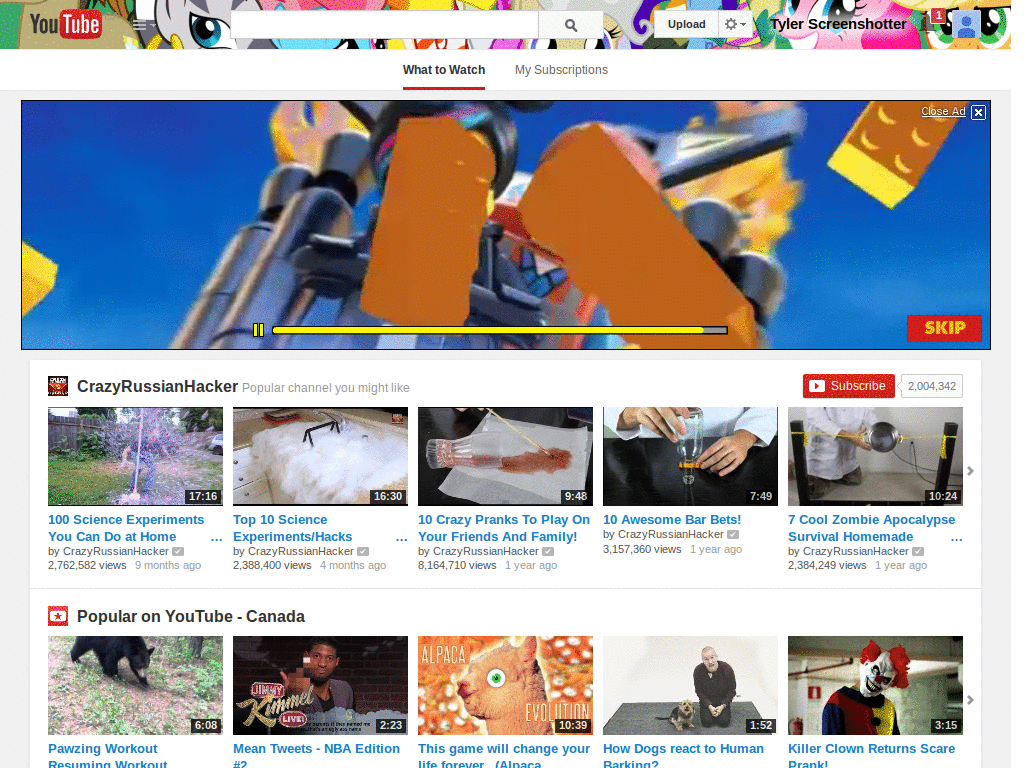Open 10 Crazy Pranks title link
The image size is (1024, 768).
504,528
